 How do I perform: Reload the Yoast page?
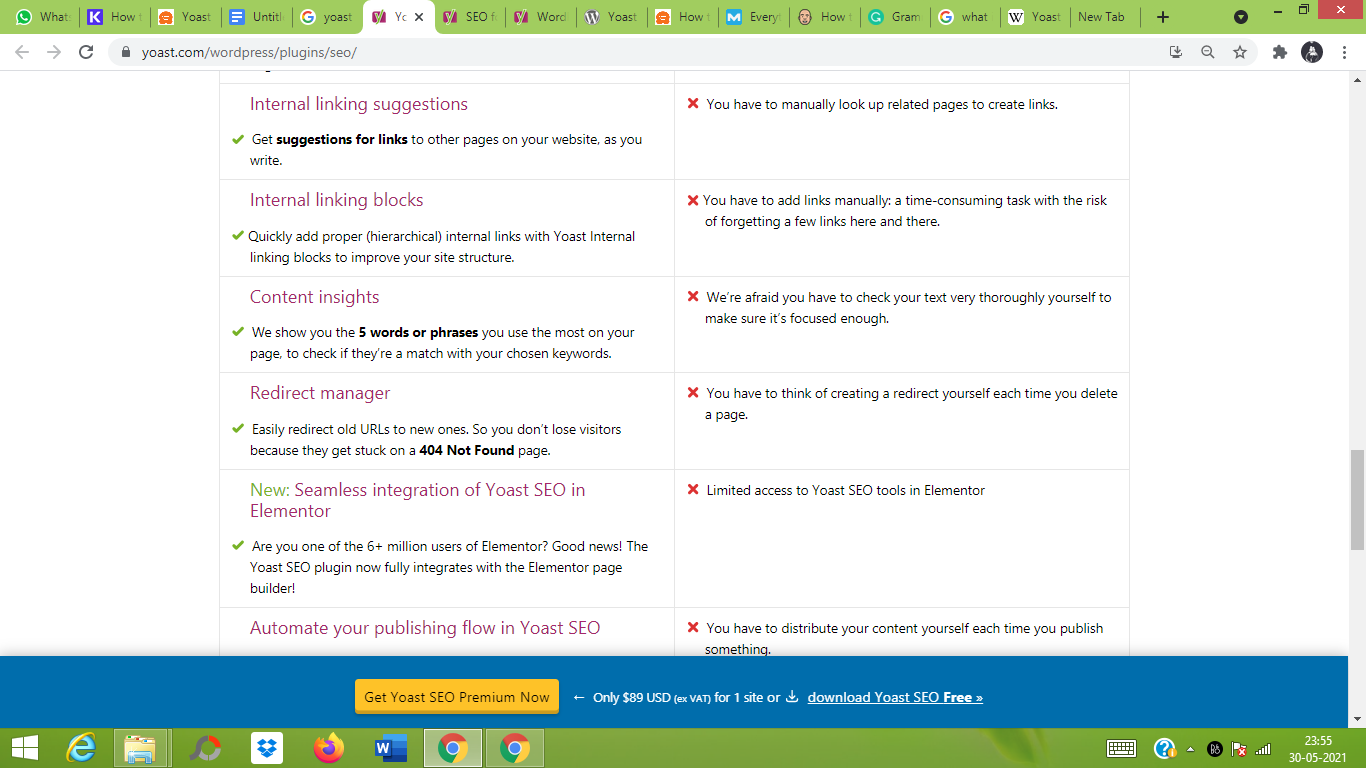coord(87,52)
